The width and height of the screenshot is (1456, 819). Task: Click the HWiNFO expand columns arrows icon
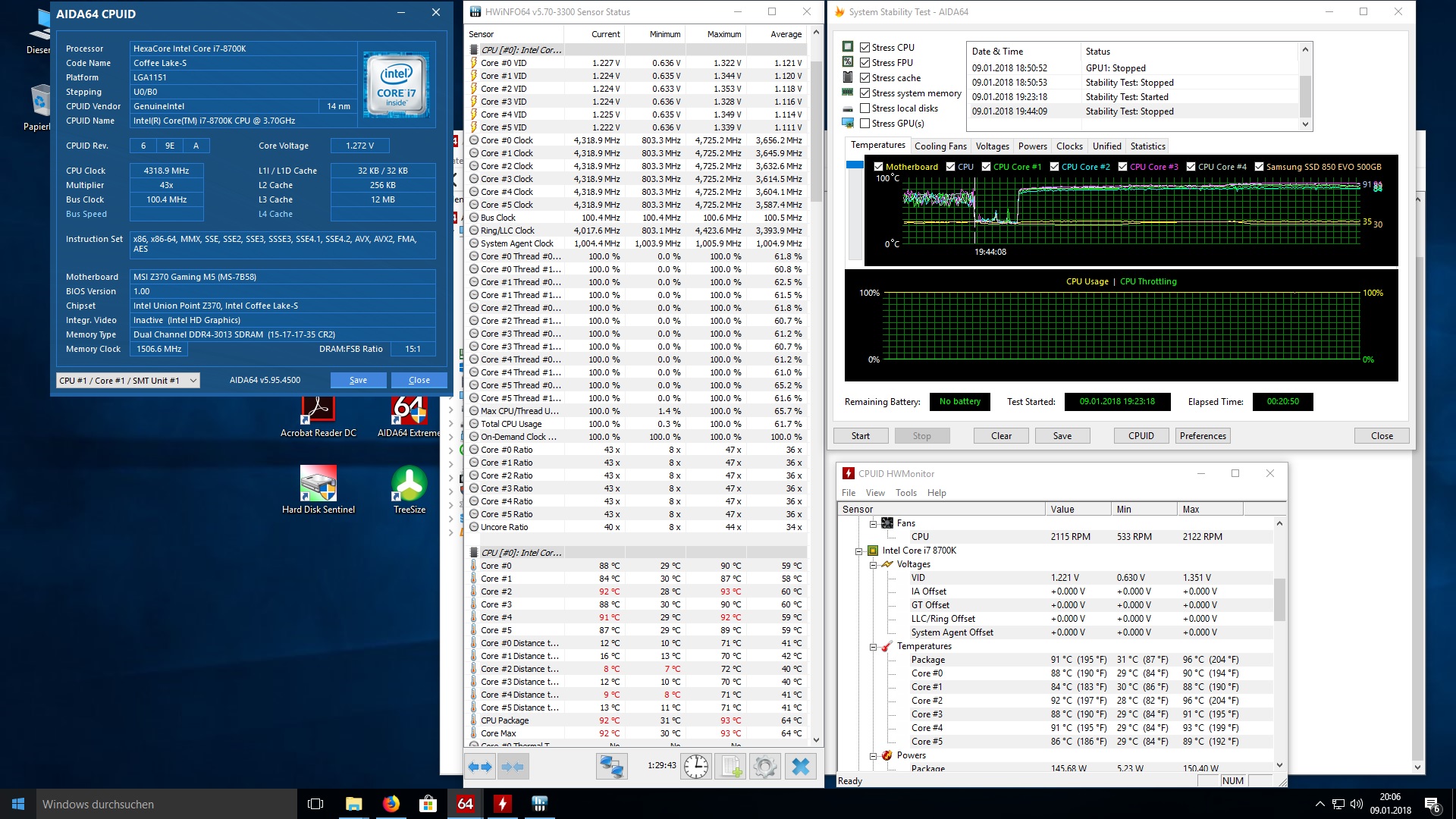click(480, 767)
